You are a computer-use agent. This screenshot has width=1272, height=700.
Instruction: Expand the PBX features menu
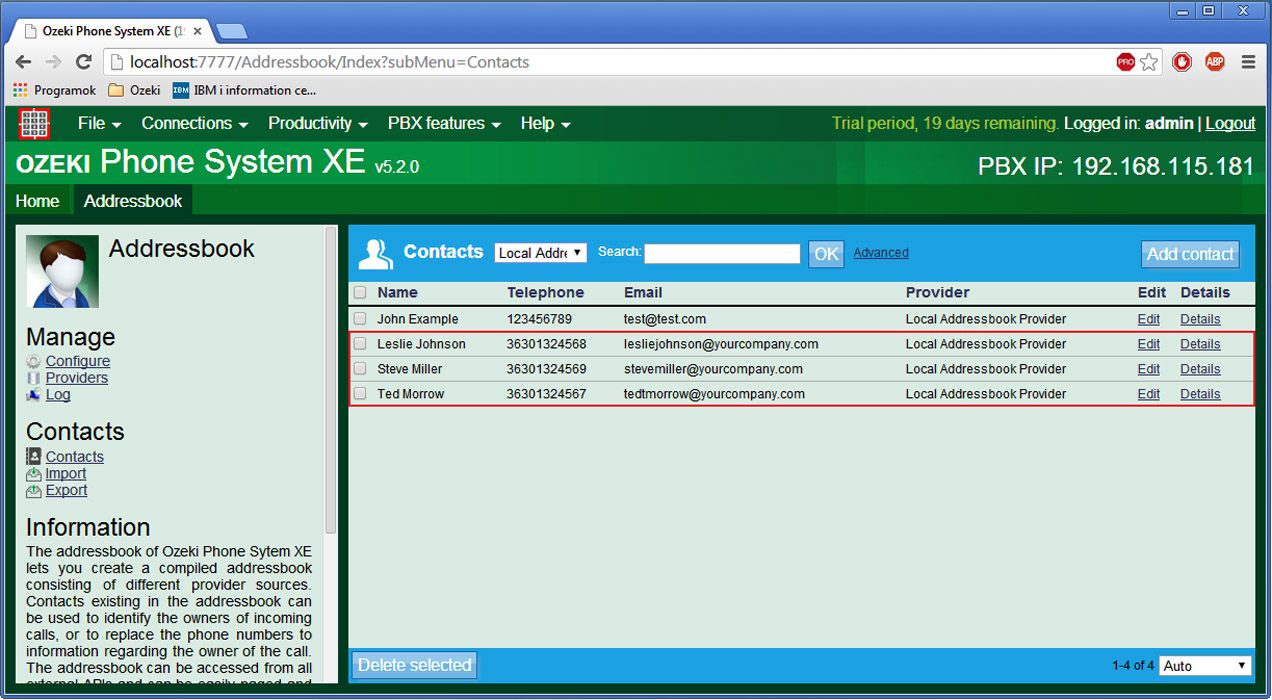[444, 123]
